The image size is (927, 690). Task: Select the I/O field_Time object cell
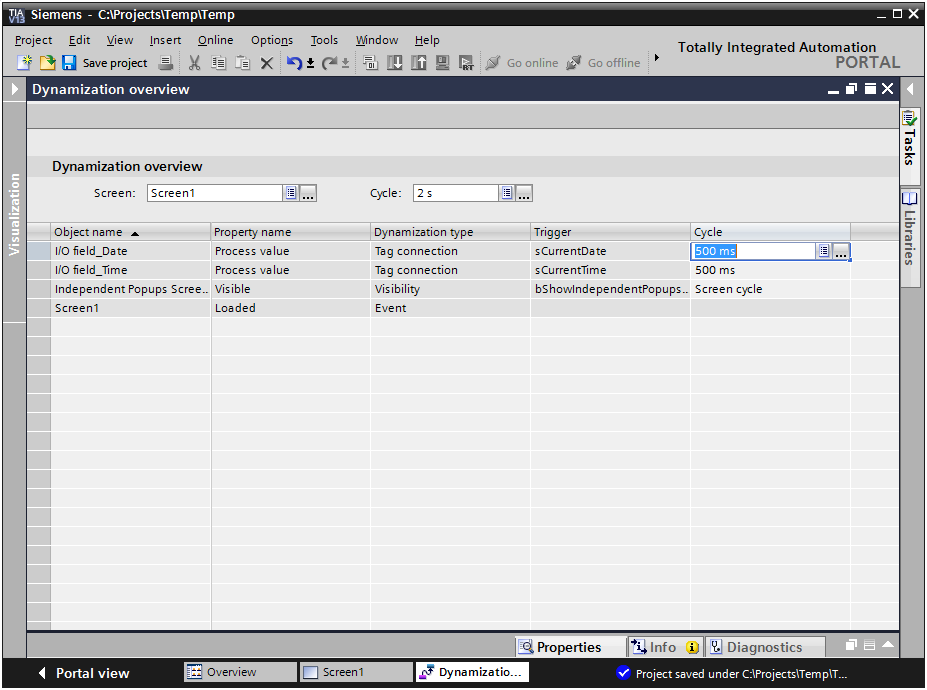pyautogui.click(x=131, y=270)
